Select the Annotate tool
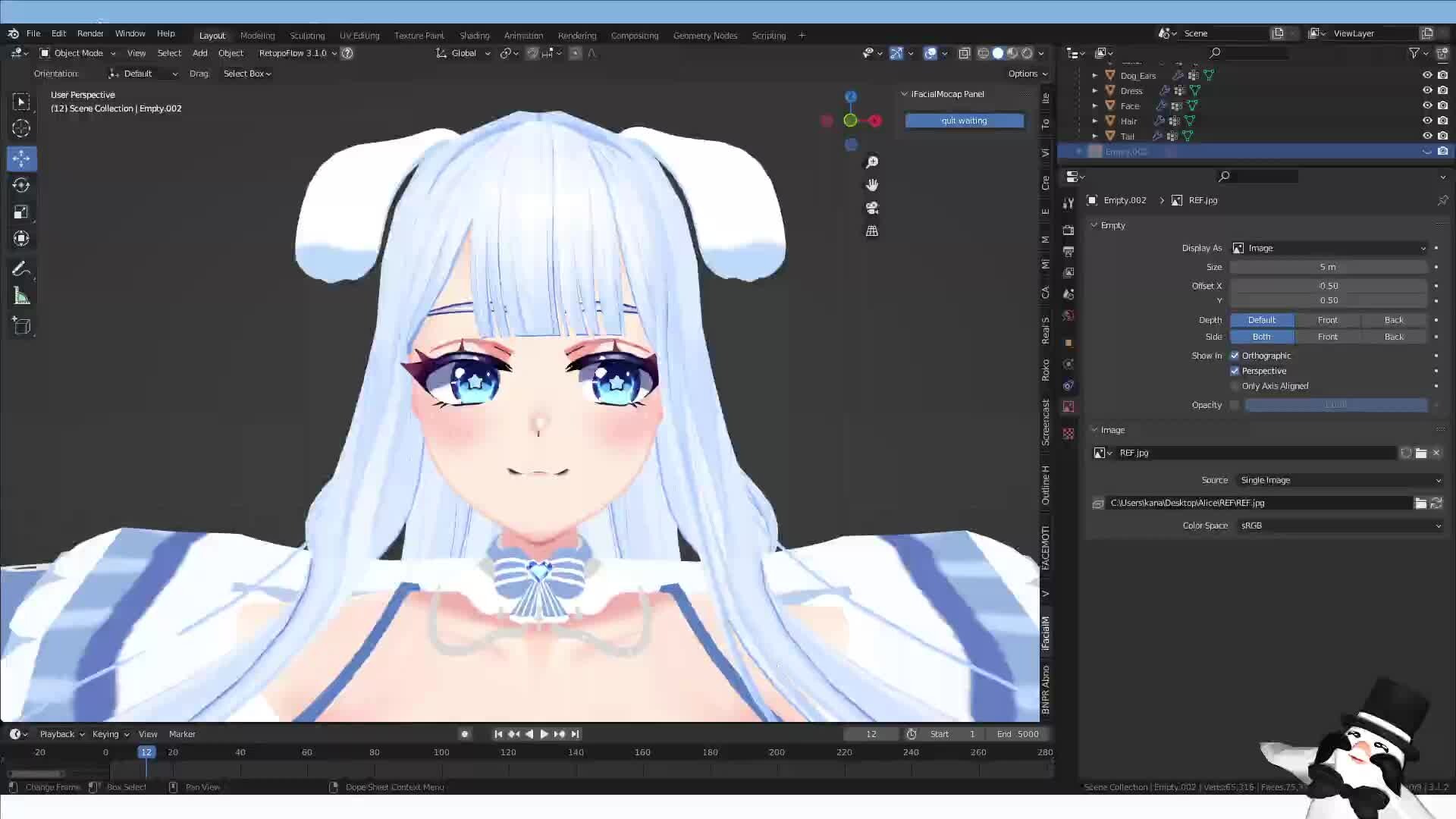This screenshot has height=819, width=1456. pos(21,268)
